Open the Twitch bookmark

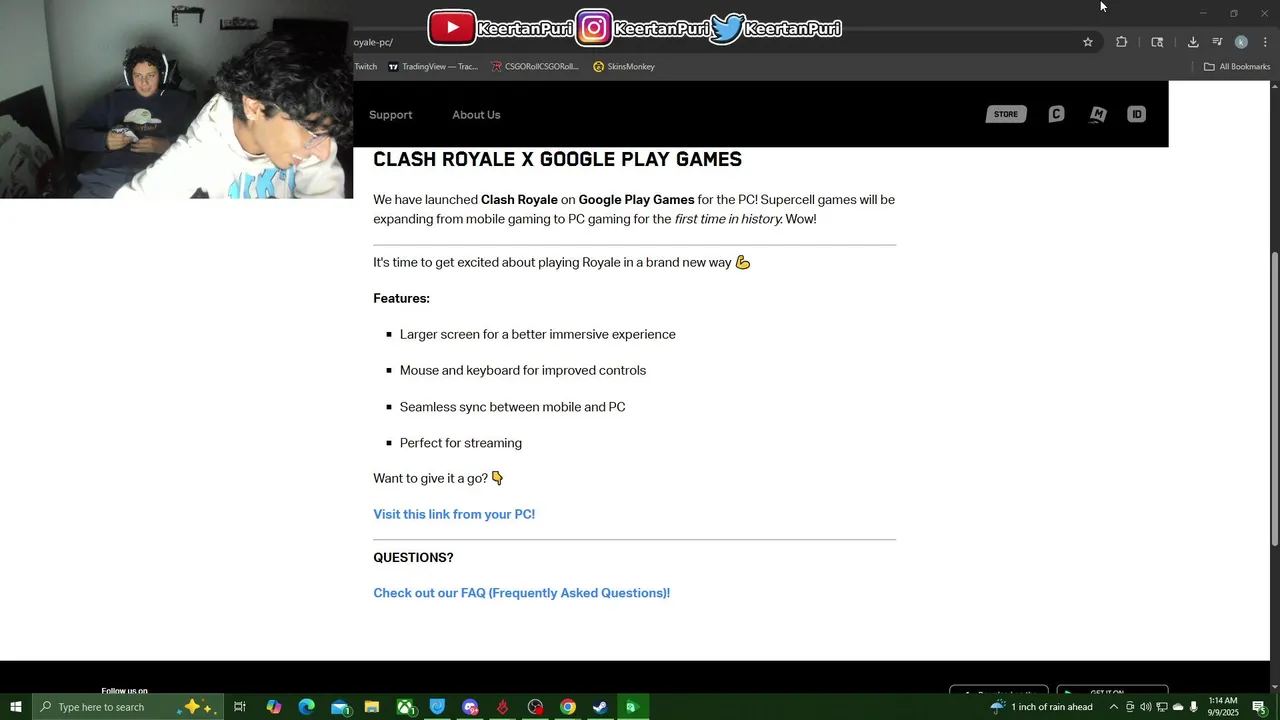pyautogui.click(x=365, y=67)
